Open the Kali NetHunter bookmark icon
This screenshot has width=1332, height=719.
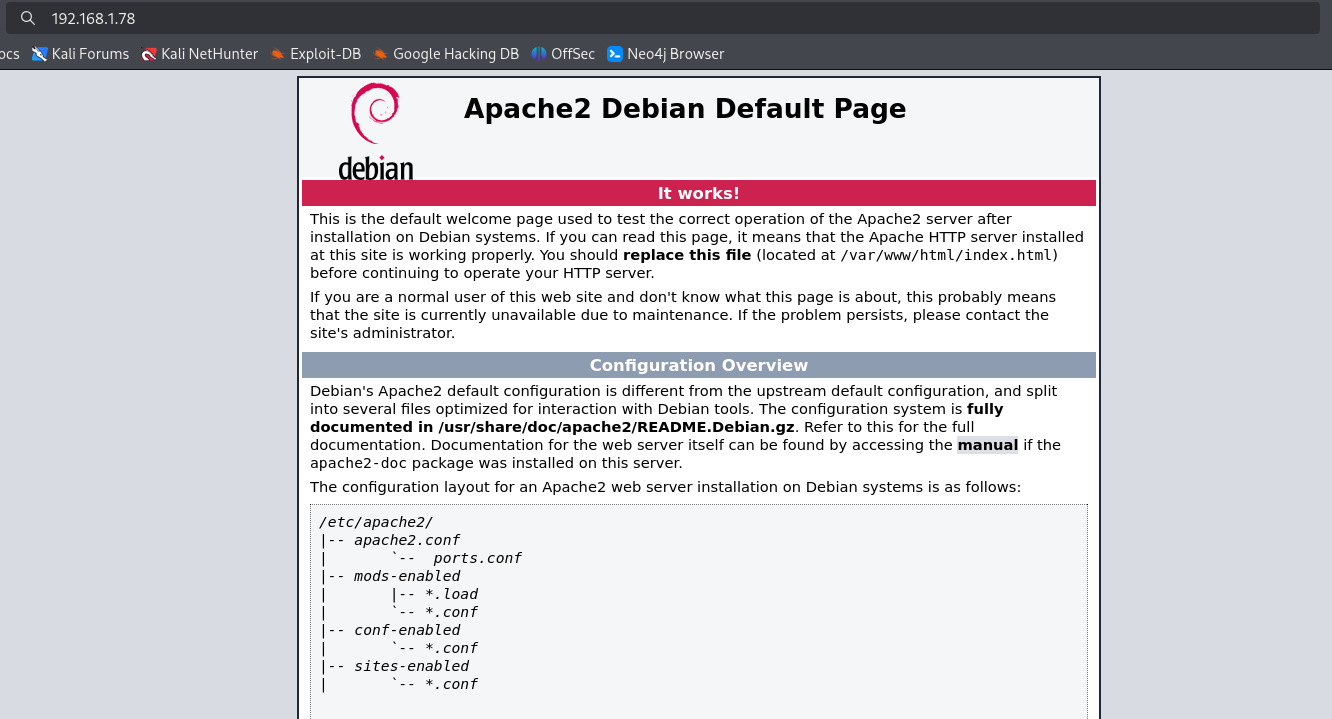click(149, 54)
